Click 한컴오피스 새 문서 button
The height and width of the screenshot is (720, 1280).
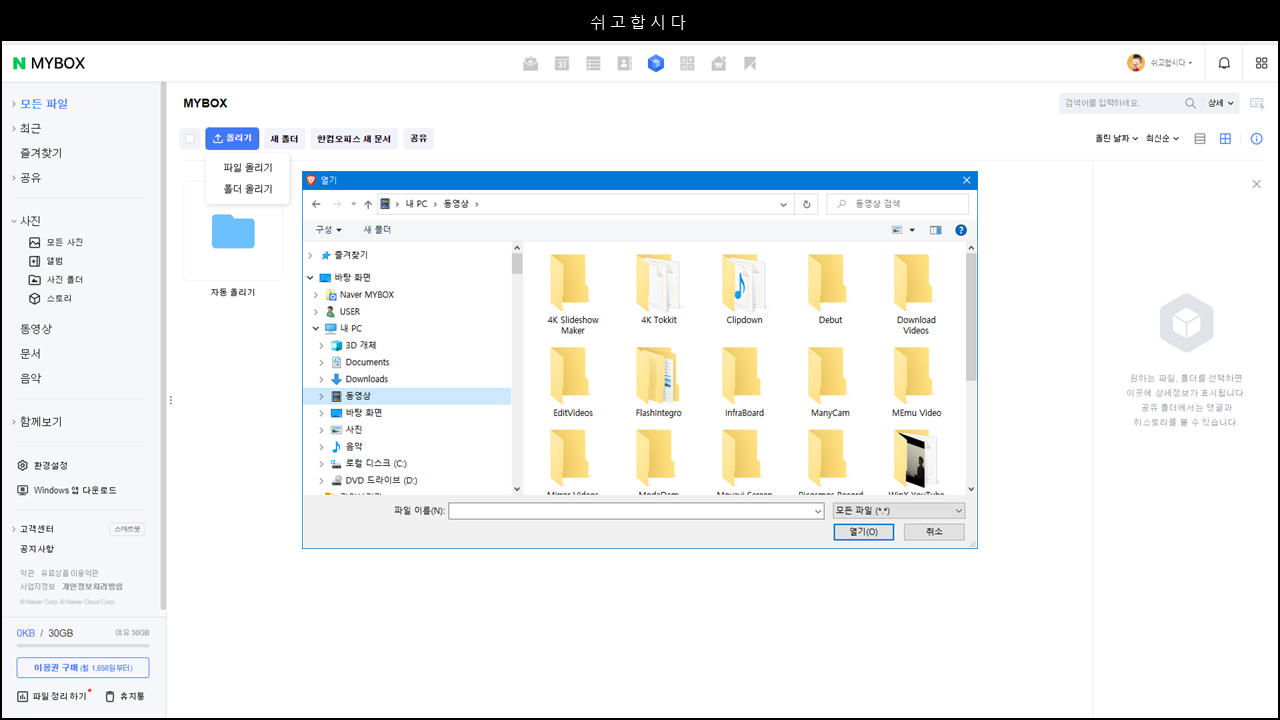click(354, 138)
